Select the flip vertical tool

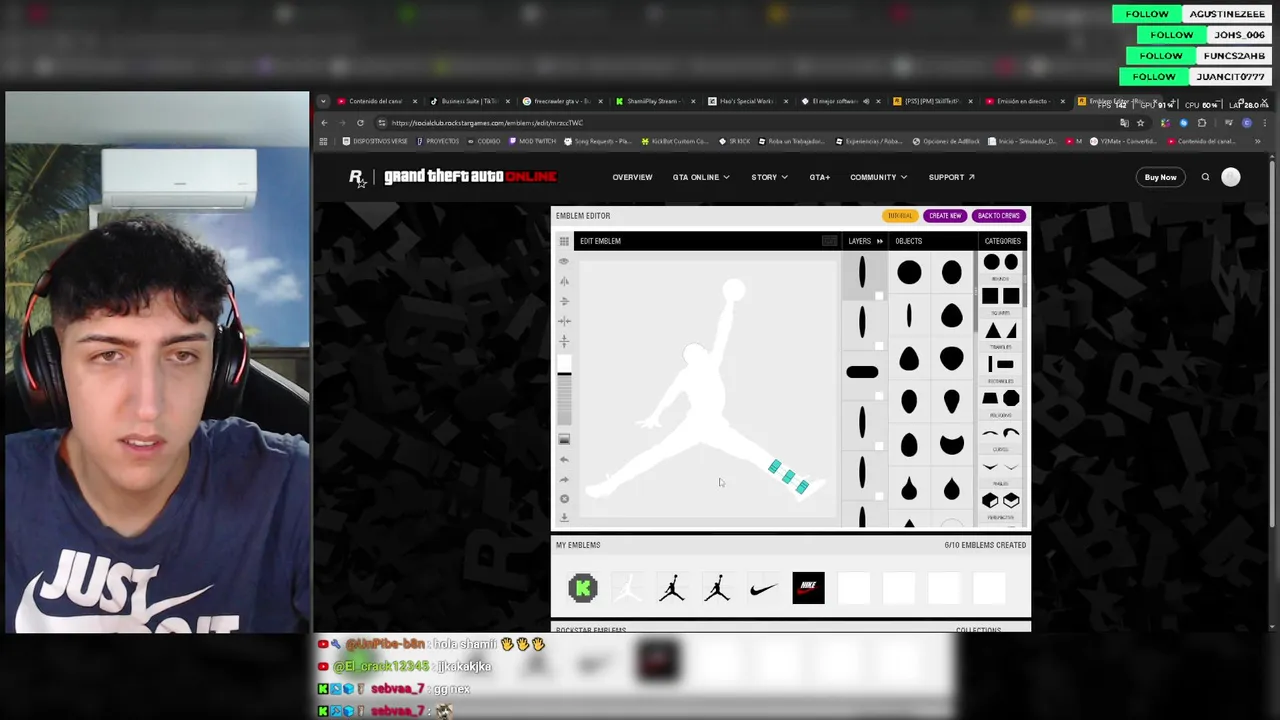click(564, 301)
